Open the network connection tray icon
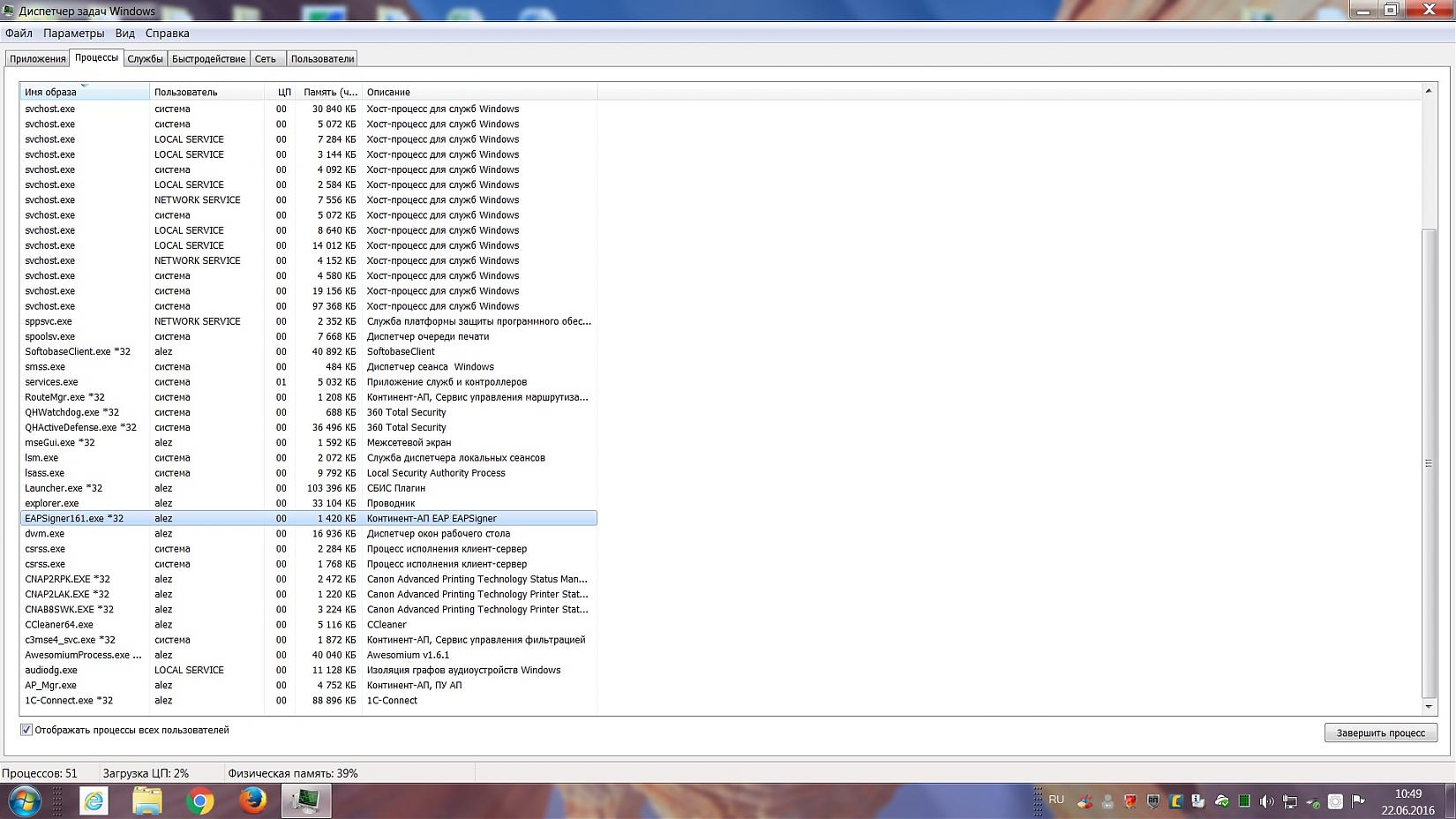1456x819 pixels. pos(1289,801)
